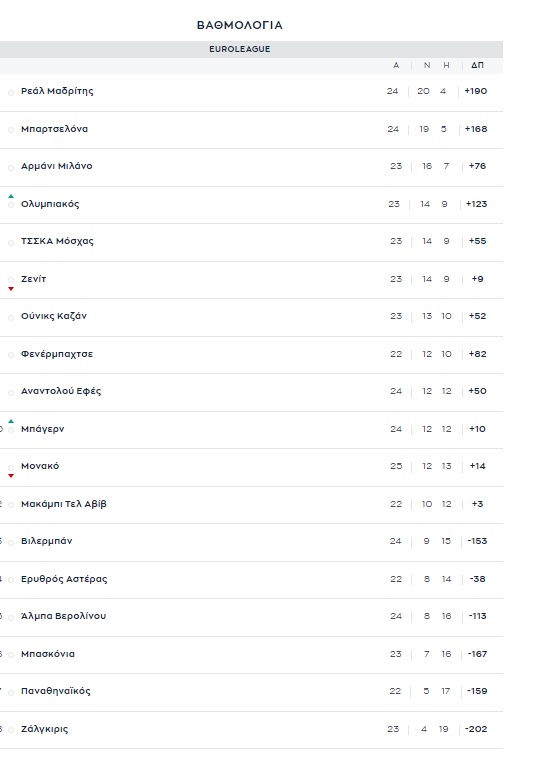
Task: Select the EUROLEAGUE tab header
Action: coord(240,49)
